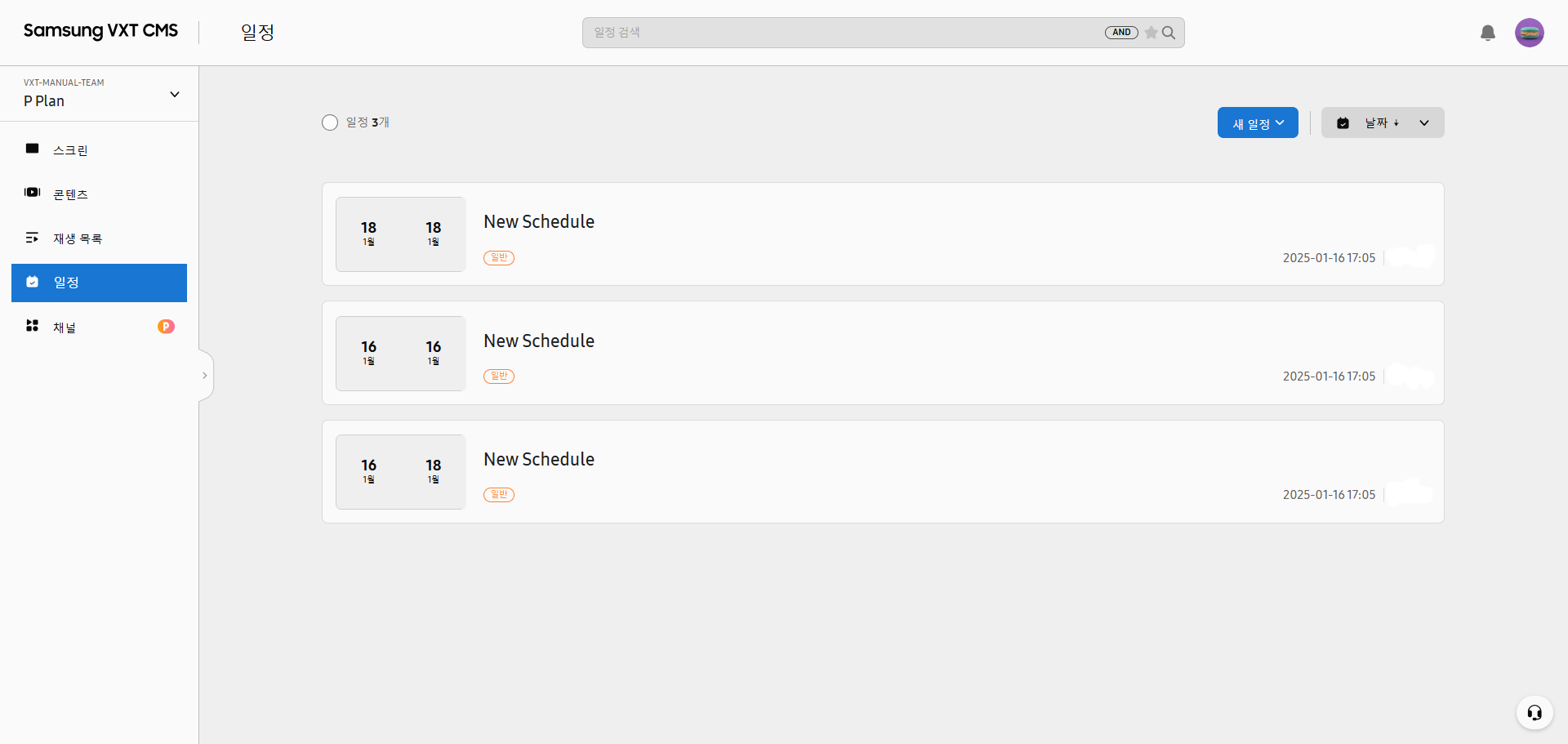Open the headset support chat icon
Image resolution: width=1568 pixels, height=744 pixels.
(1535, 712)
